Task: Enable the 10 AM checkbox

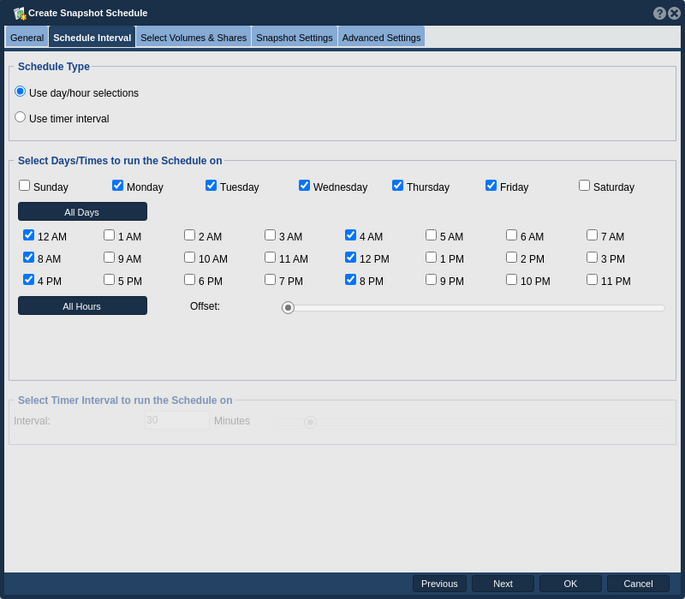Action: coord(190,257)
